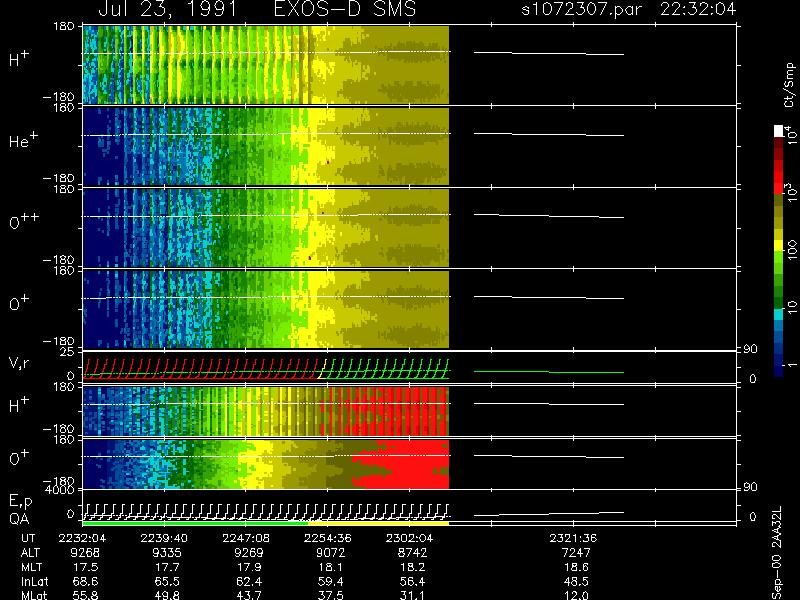800x600 pixels.
Task: Select the UT value "2247:08"
Action: pos(245,538)
